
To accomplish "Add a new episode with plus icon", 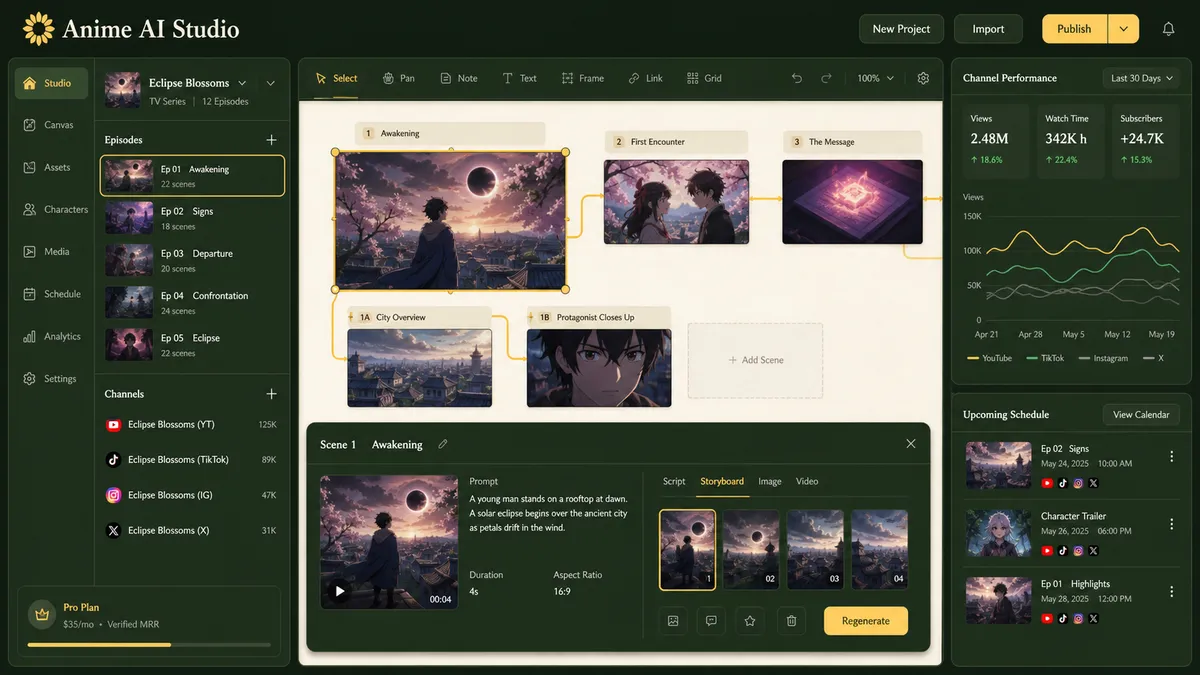I will tap(271, 140).
